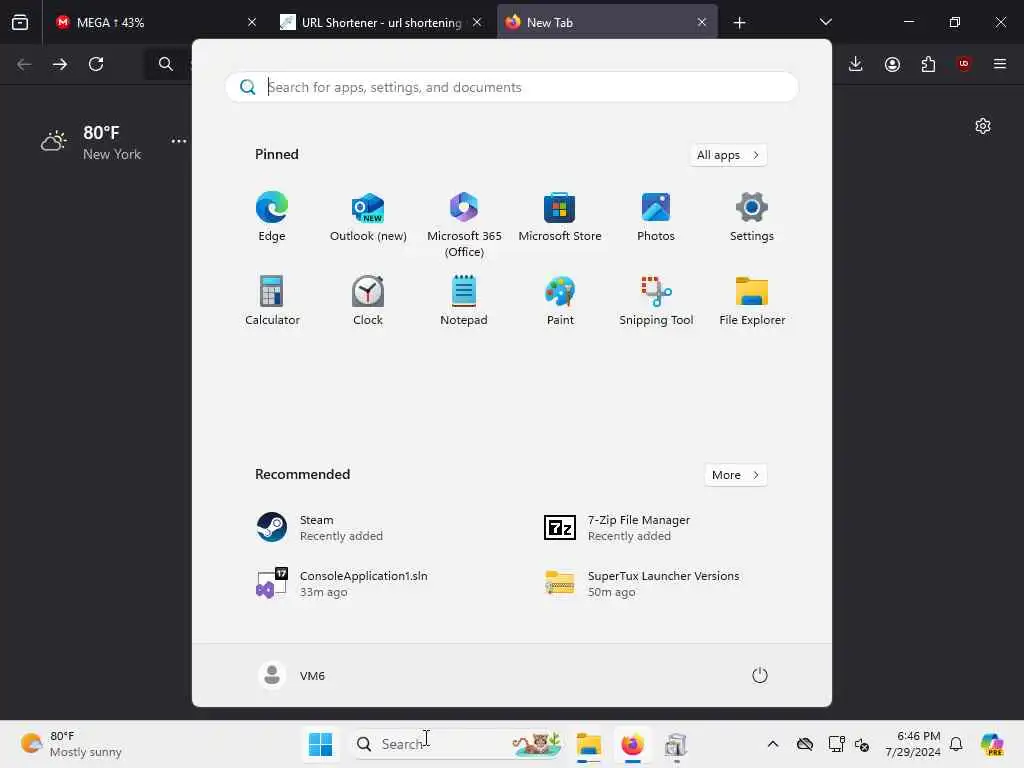Open the browser extensions menu
1024x768 pixels.
(928, 64)
